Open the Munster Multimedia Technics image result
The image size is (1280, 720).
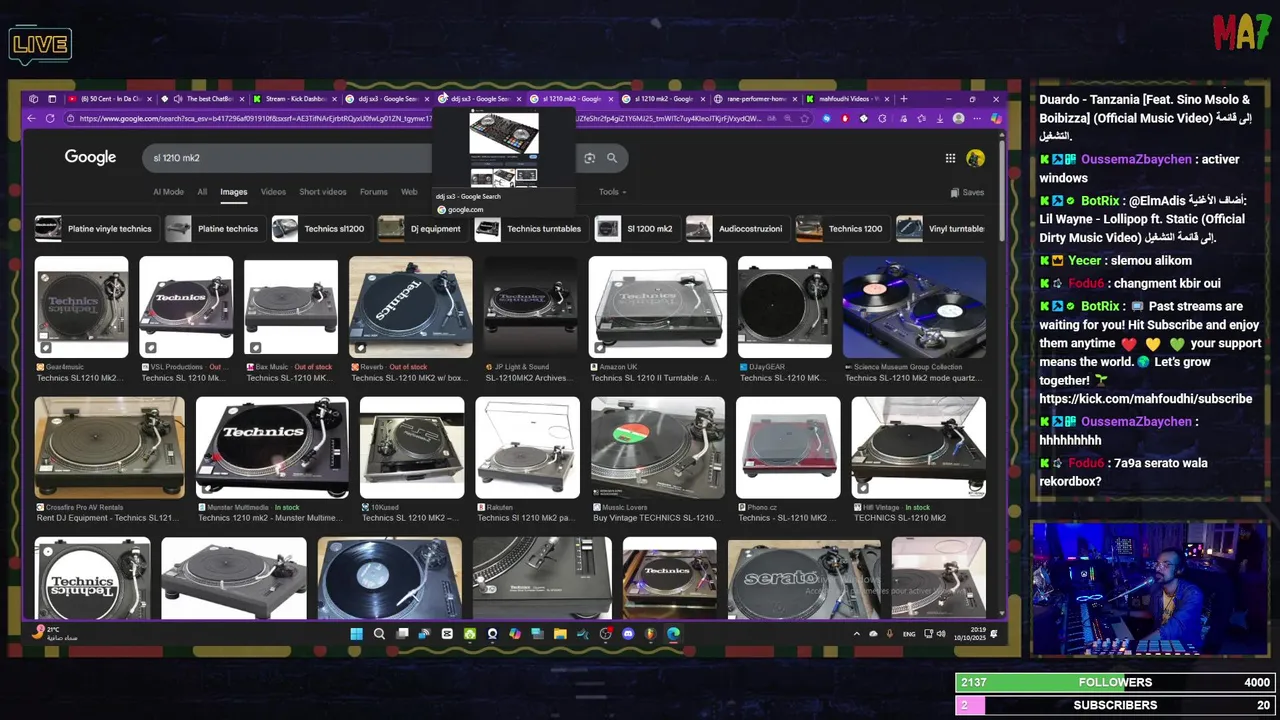(x=272, y=448)
